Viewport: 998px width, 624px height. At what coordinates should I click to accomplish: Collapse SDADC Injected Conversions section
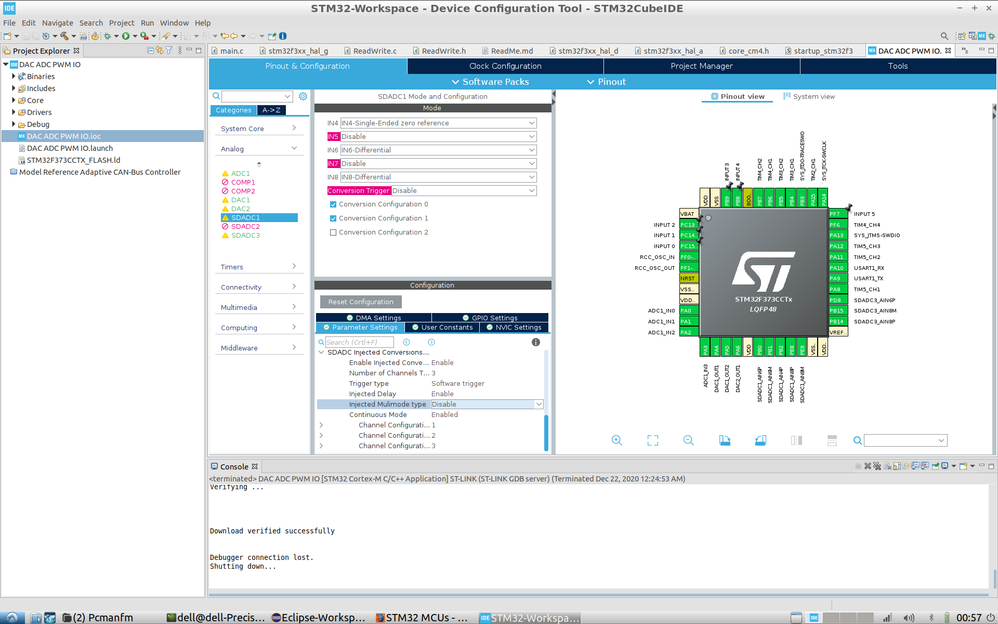tap(321, 352)
